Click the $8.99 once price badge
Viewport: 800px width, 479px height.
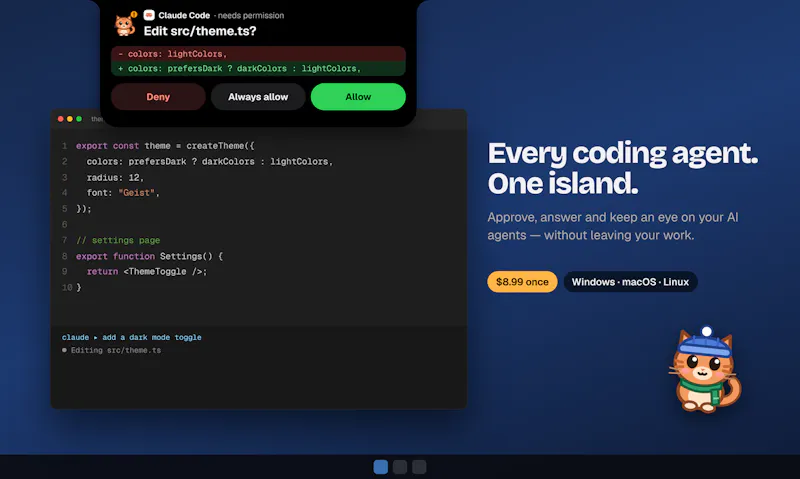click(522, 282)
